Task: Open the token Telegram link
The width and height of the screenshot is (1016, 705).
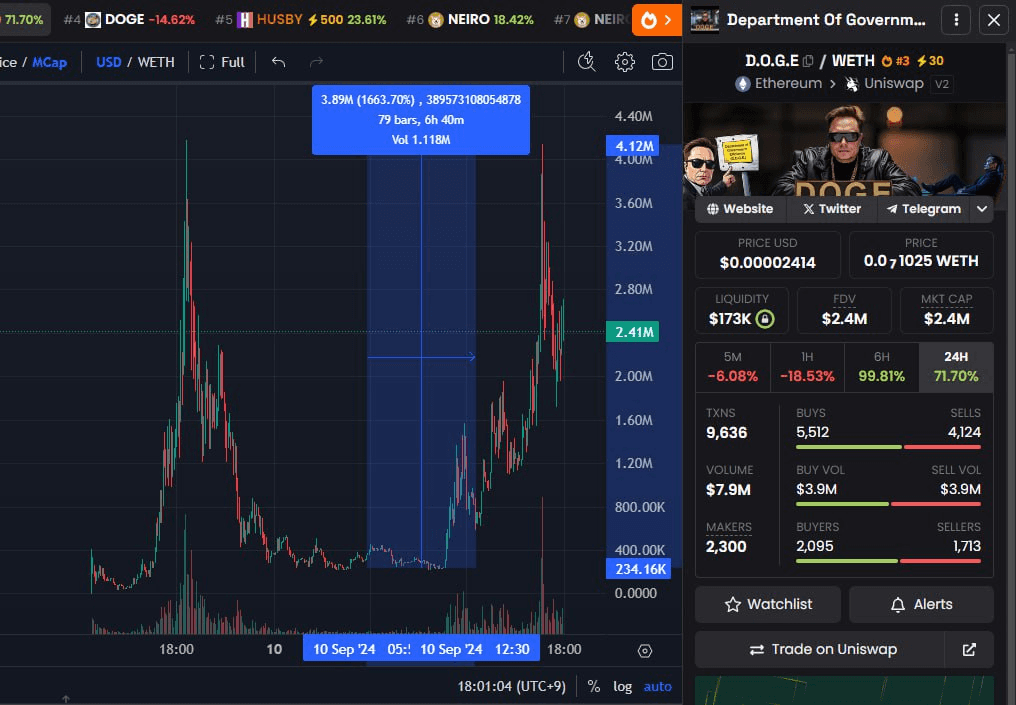Action: click(923, 209)
